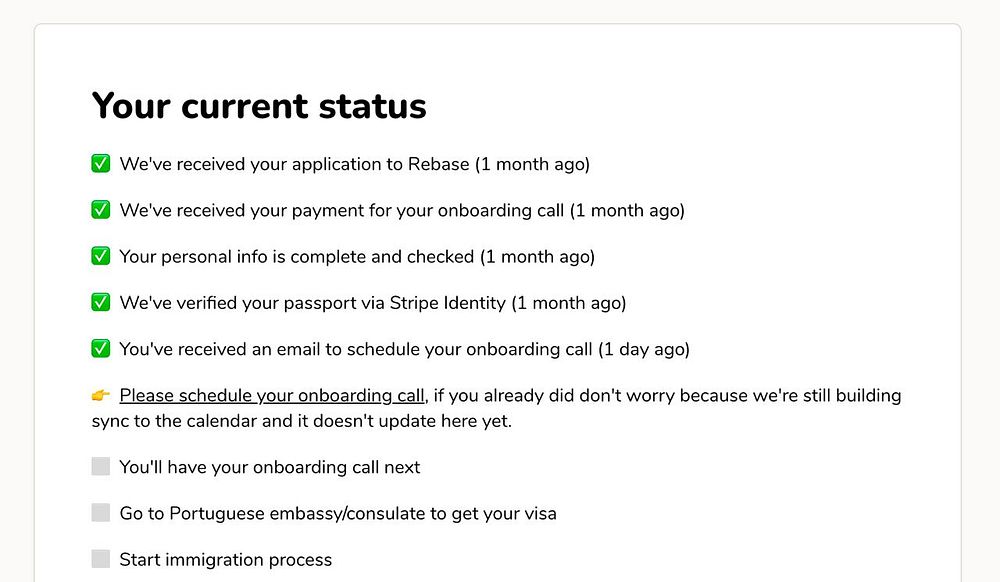Click the pointing hand emoji icon
Screen dimensions: 1000x582
pyautogui.click(x=101, y=396)
